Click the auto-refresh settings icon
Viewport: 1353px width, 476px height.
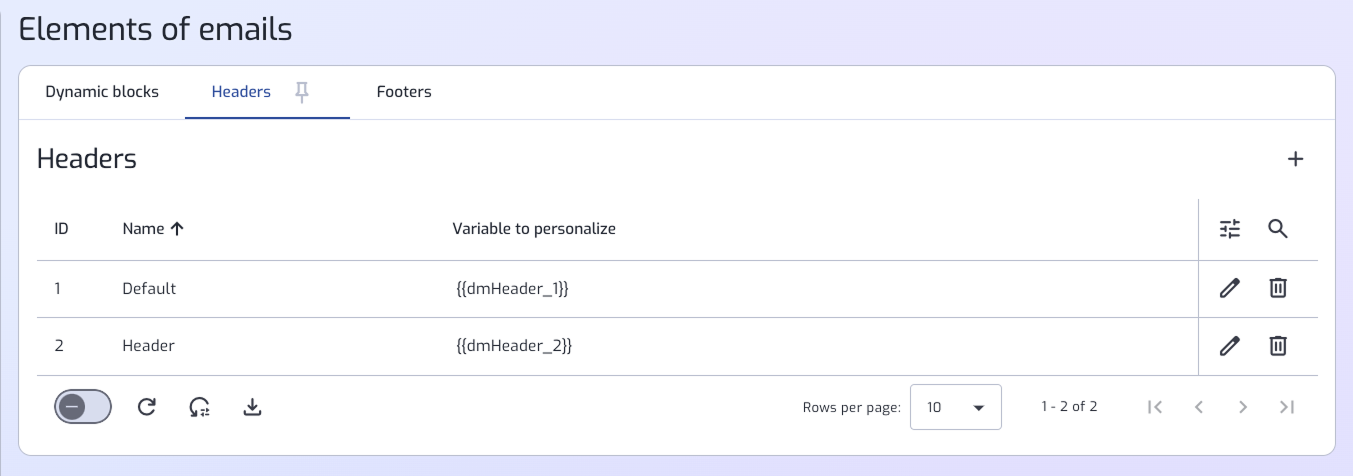(200, 407)
